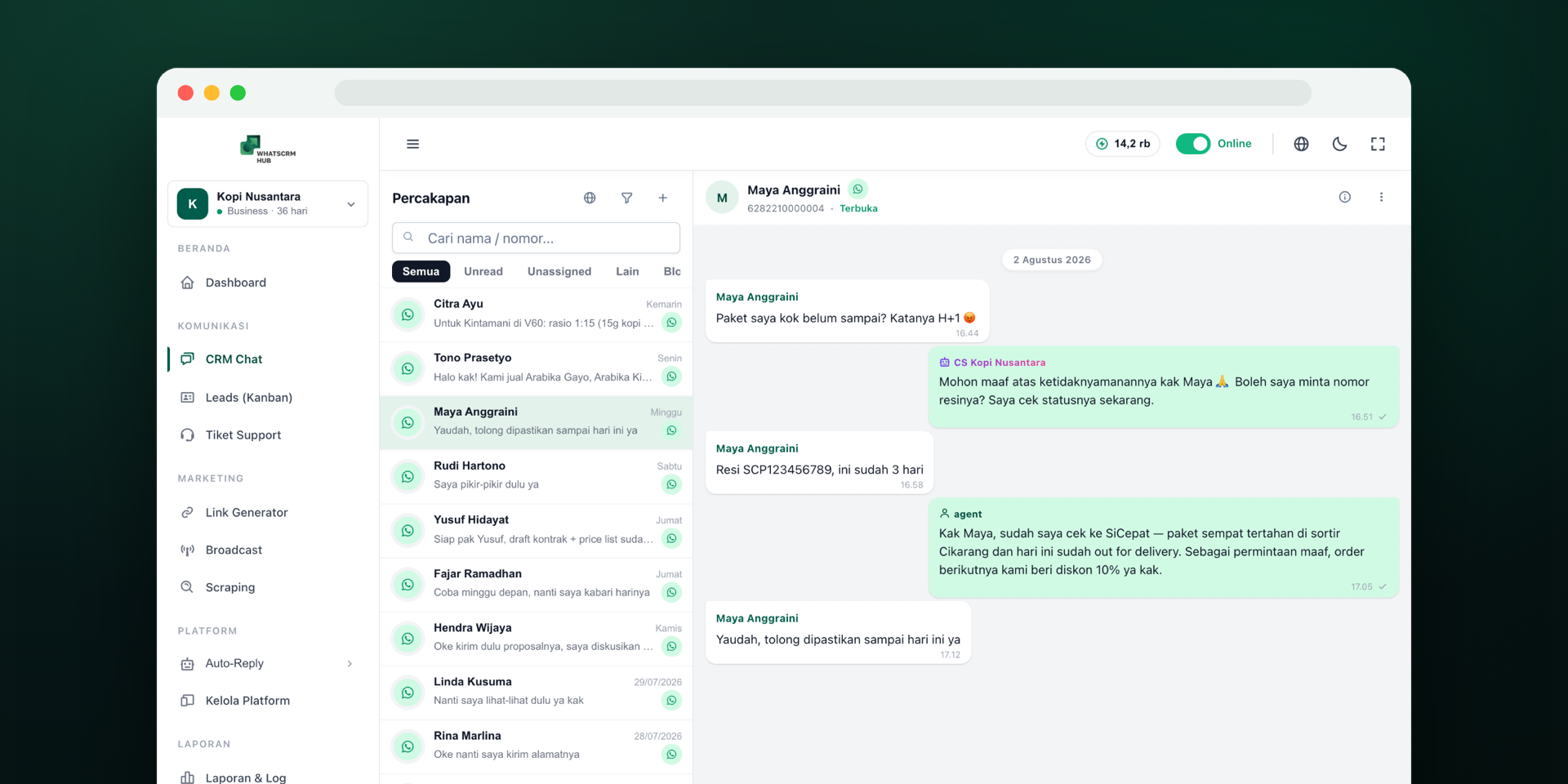The width and height of the screenshot is (1568, 784).
Task: Click the WhatsApp badge beside Maya Anggraini's name
Action: [x=857, y=189]
